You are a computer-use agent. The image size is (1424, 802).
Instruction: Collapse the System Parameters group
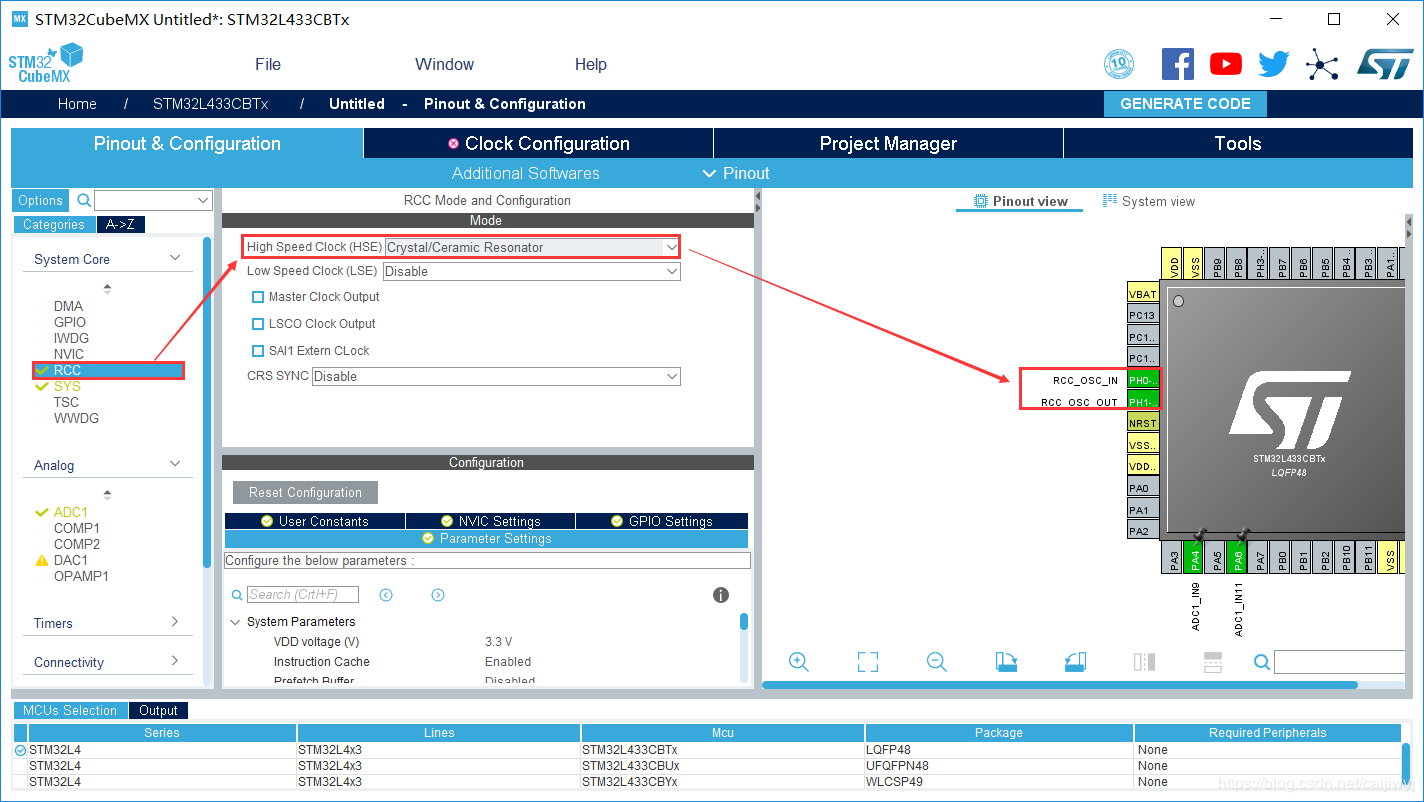coord(235,622)
